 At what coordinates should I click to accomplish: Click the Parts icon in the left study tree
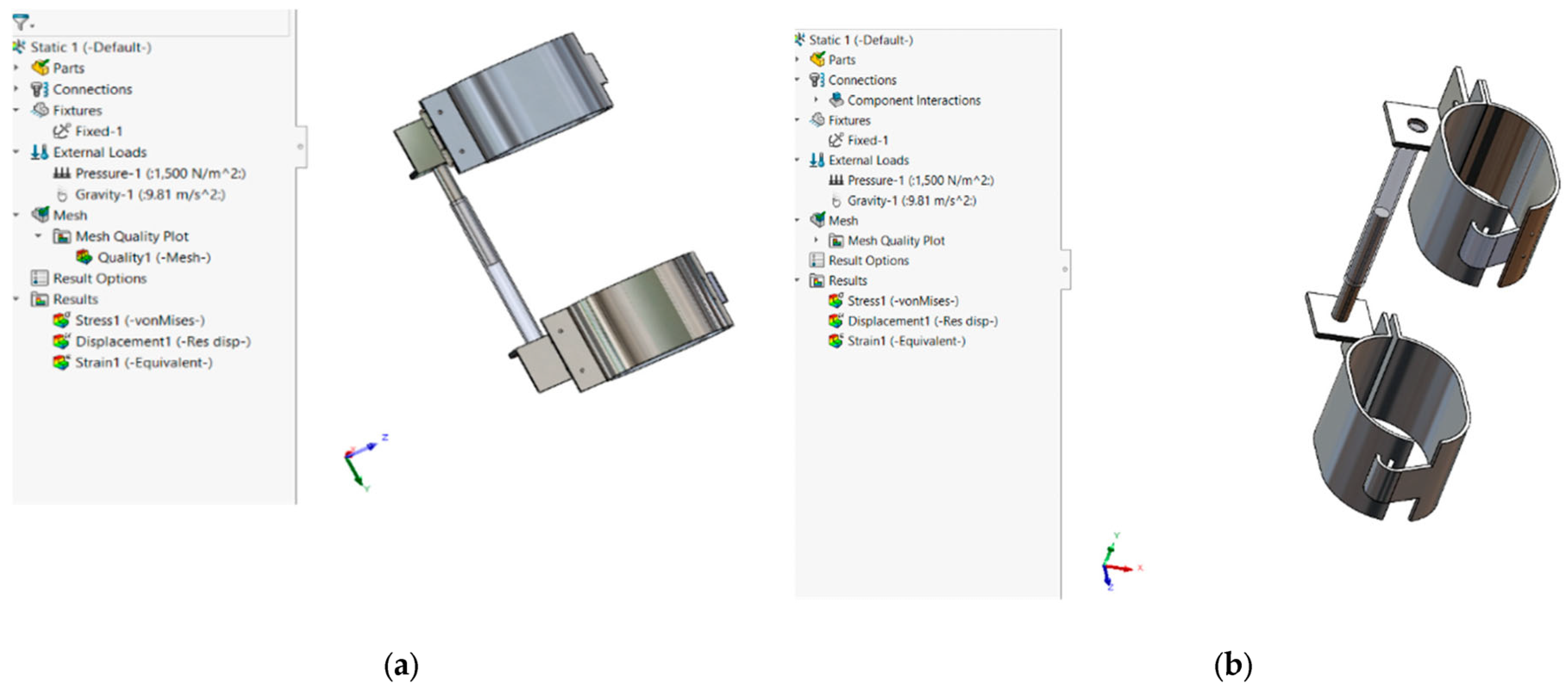point(40,68)
